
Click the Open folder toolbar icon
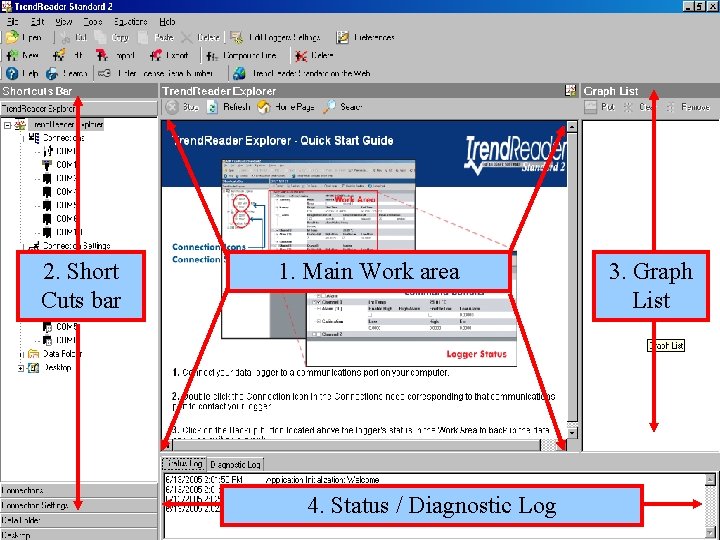[12, 37]
